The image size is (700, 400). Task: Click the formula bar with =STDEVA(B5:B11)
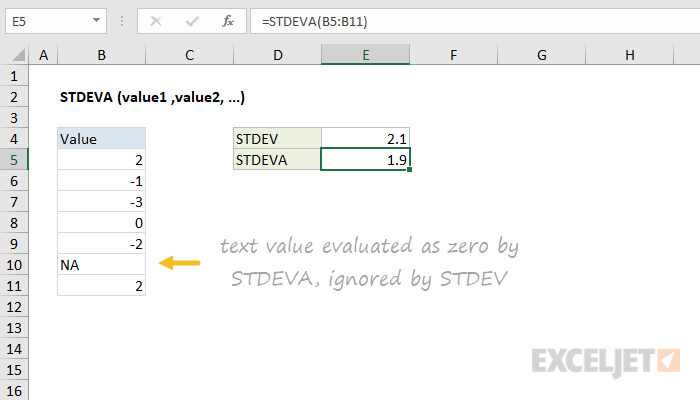(475, 21)
